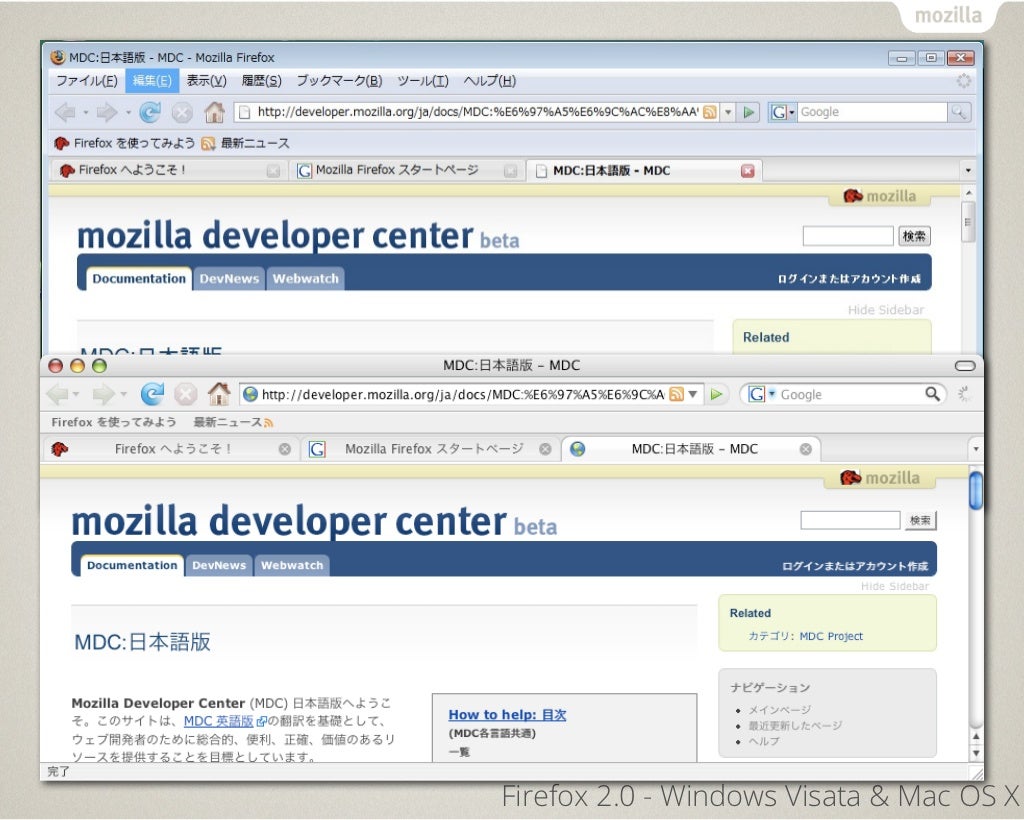
Task: Open the ファイル(F) menu
Action: pos(86,81)
